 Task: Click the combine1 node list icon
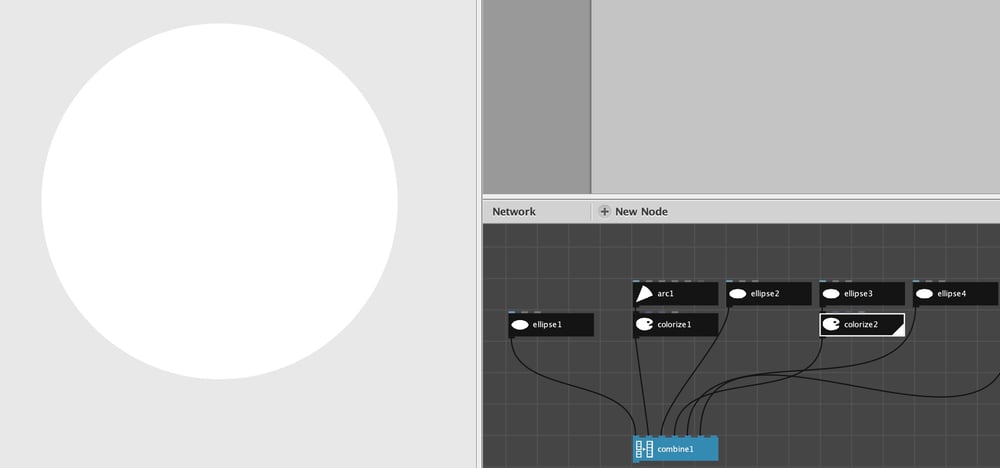pyautogui.click(x=644, y=449)
